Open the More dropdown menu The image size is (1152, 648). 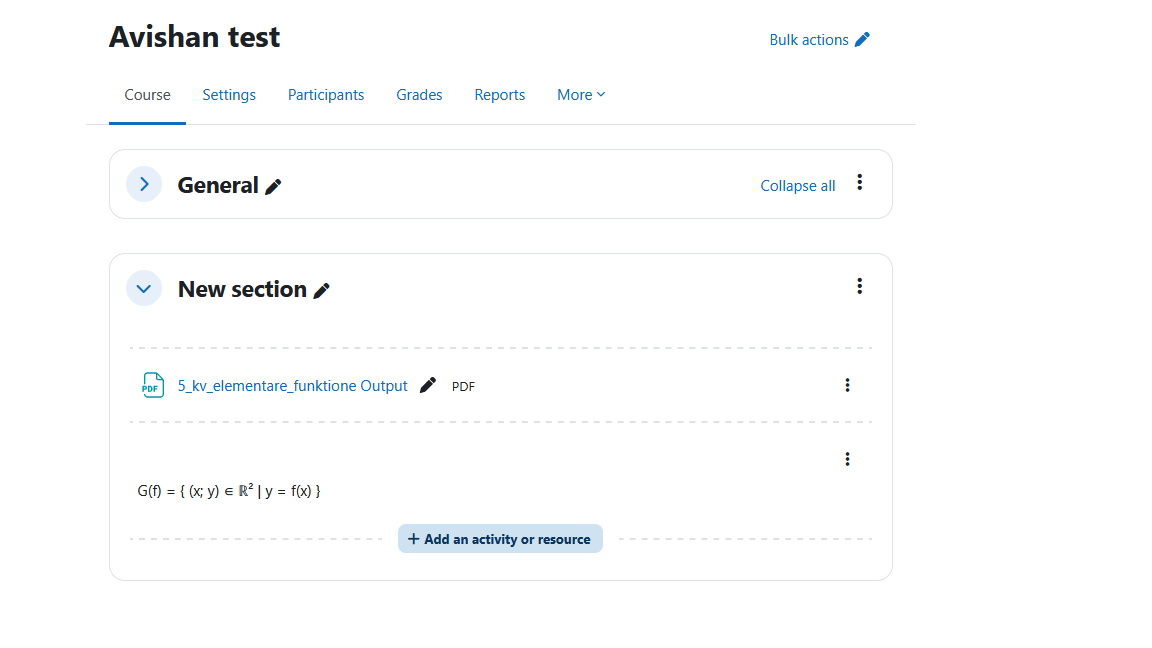581,95
